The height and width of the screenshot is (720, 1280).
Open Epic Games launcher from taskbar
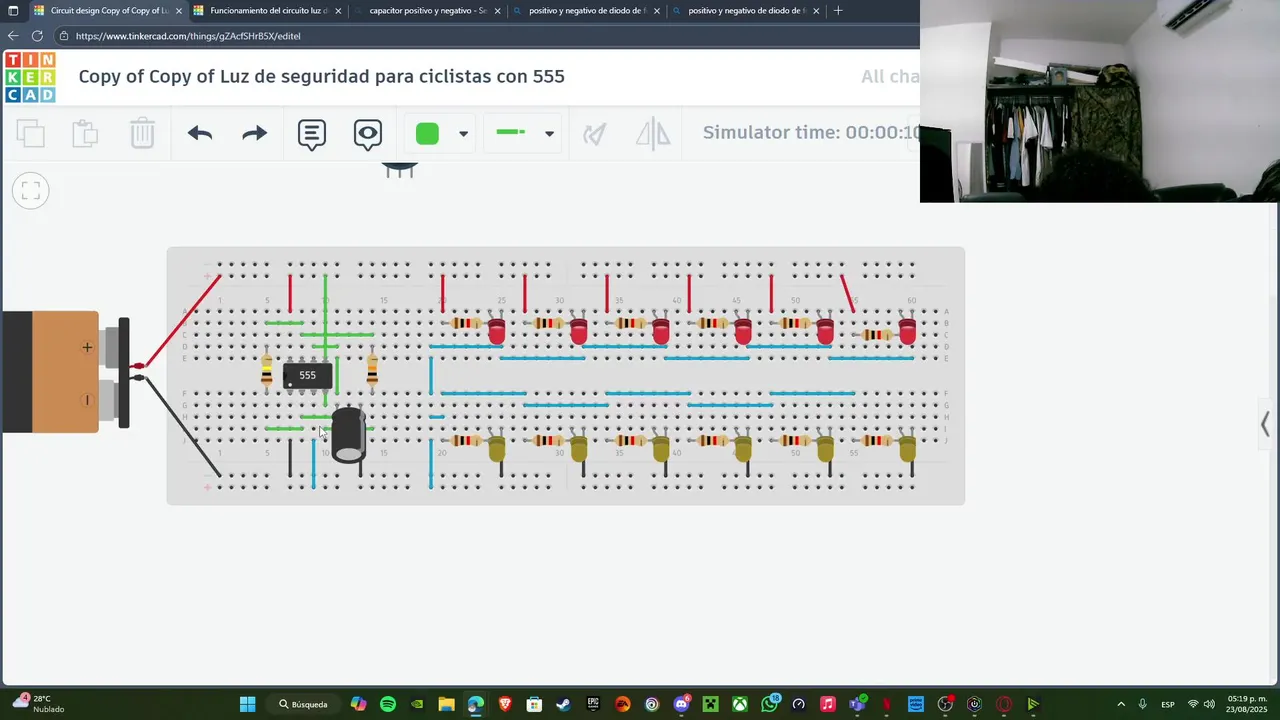[593, 704]
